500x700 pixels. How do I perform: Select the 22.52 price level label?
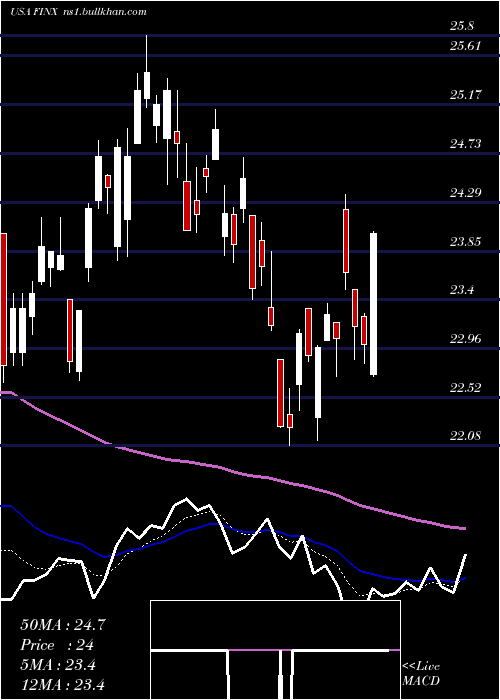tap(466, 388)
